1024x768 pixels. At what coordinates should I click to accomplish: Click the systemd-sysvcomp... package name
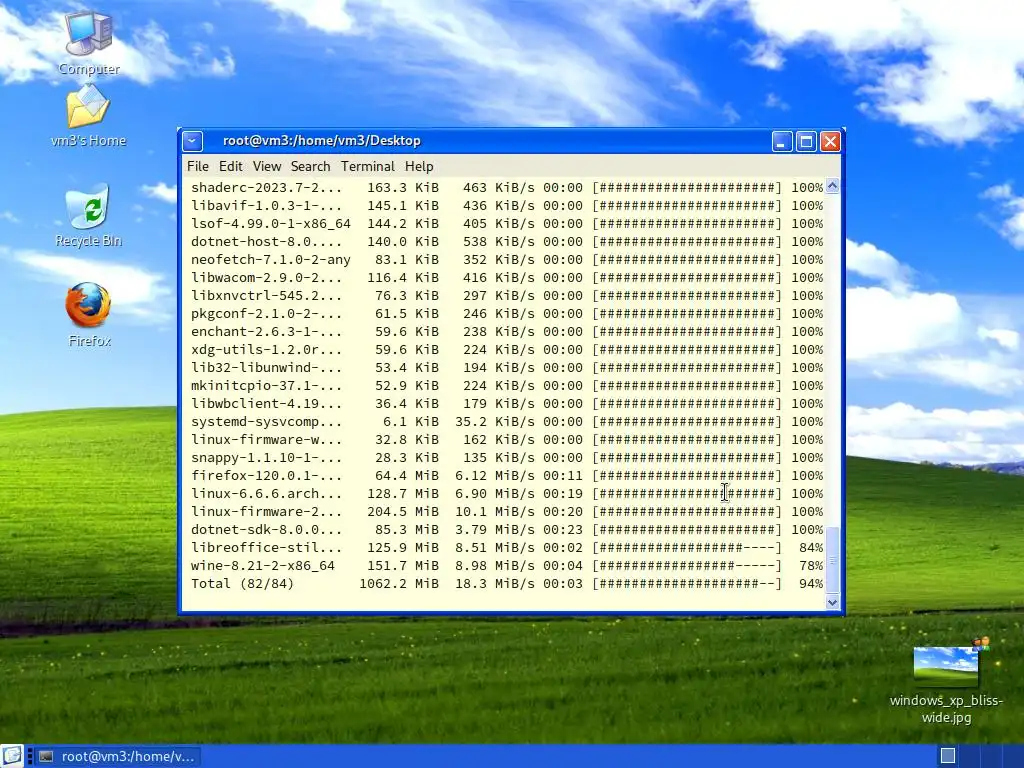[x=266, y=421]
